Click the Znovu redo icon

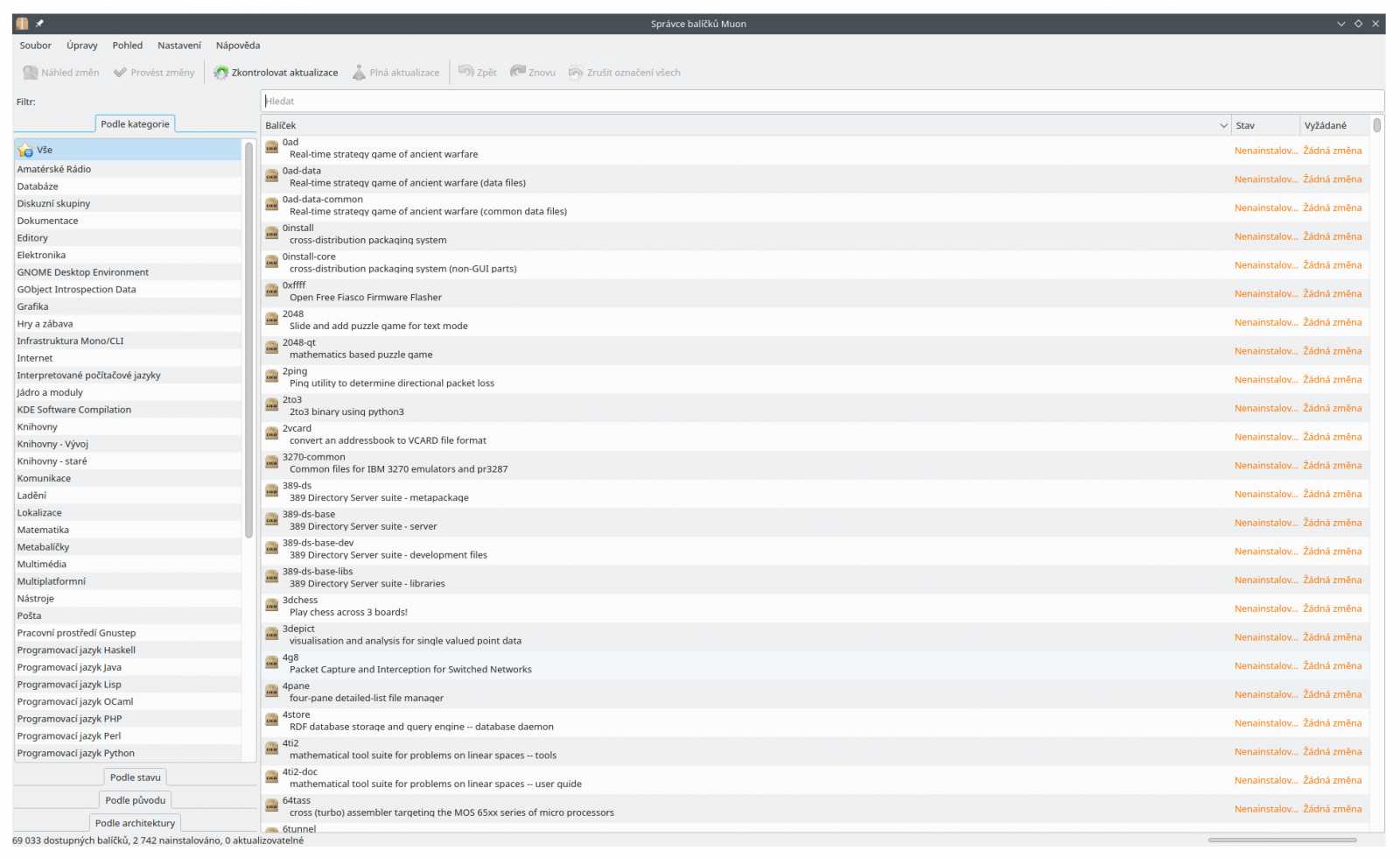pyautogui.click(x=518, y=72)
